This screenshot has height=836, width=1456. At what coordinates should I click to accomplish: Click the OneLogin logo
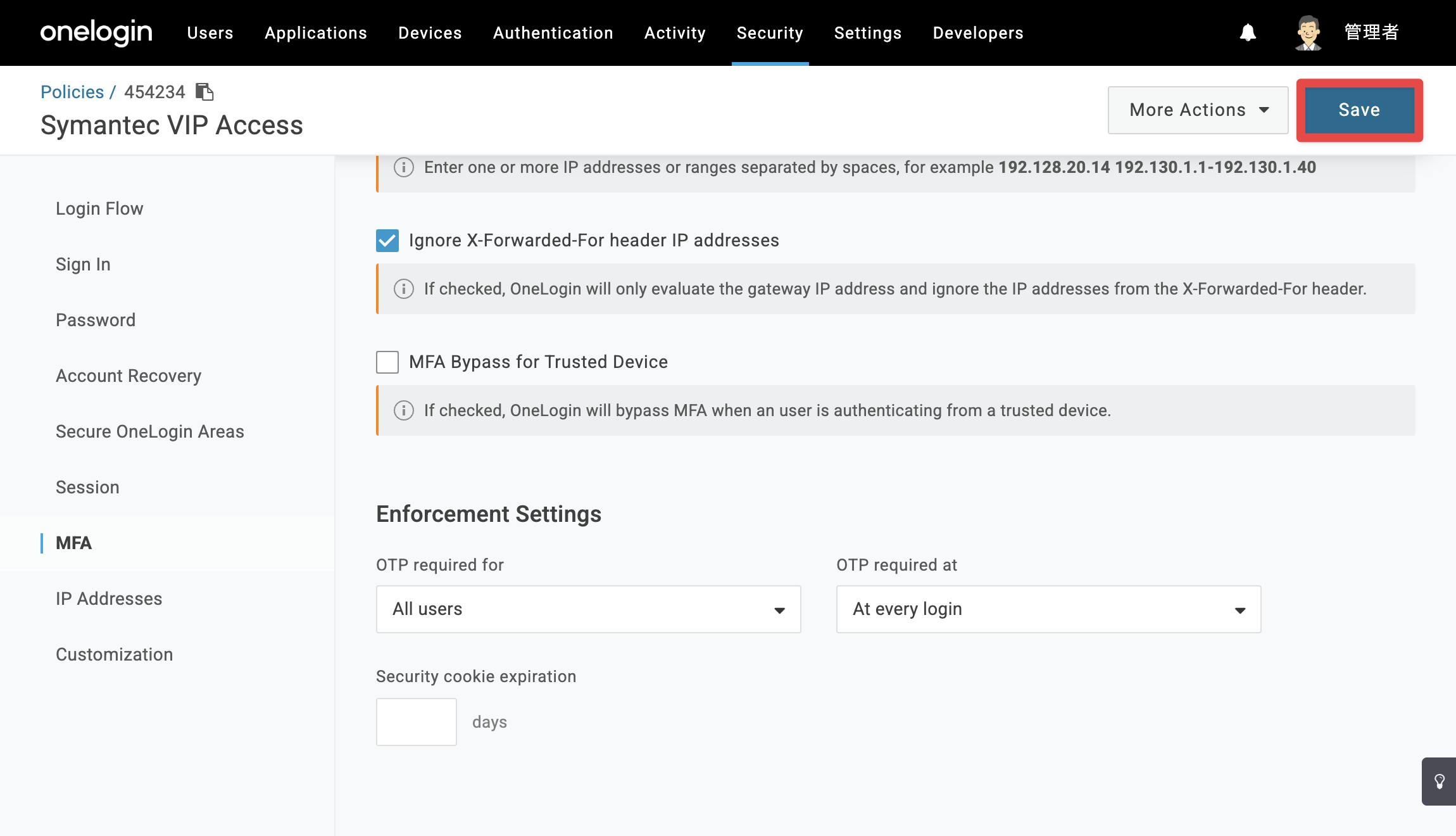tap(96, 32)
